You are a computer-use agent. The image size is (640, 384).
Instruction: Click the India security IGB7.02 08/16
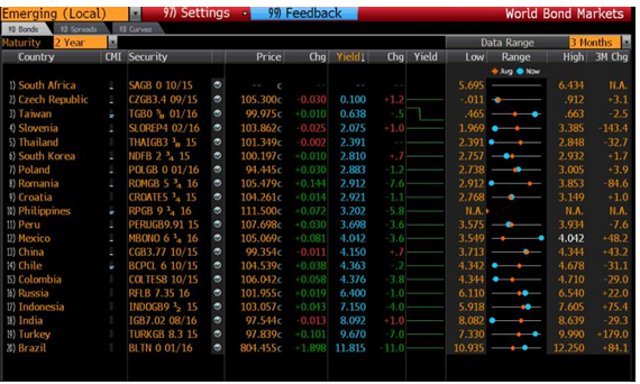coord(162,321)
